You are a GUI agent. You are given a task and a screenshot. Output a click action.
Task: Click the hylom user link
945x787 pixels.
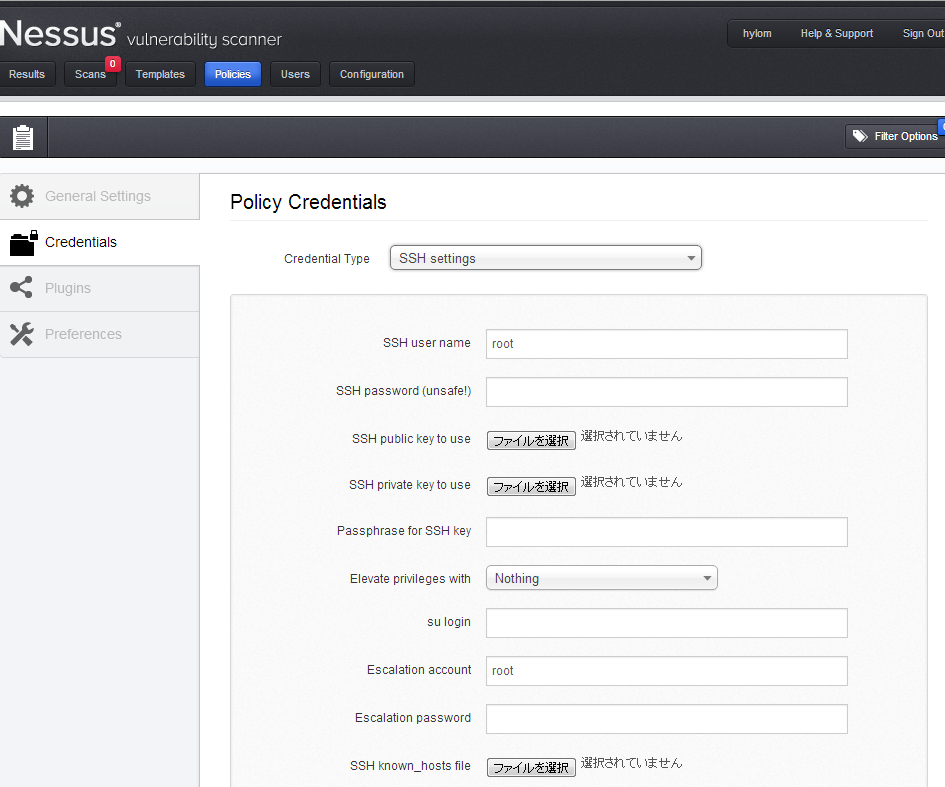[x=757, y=33]
